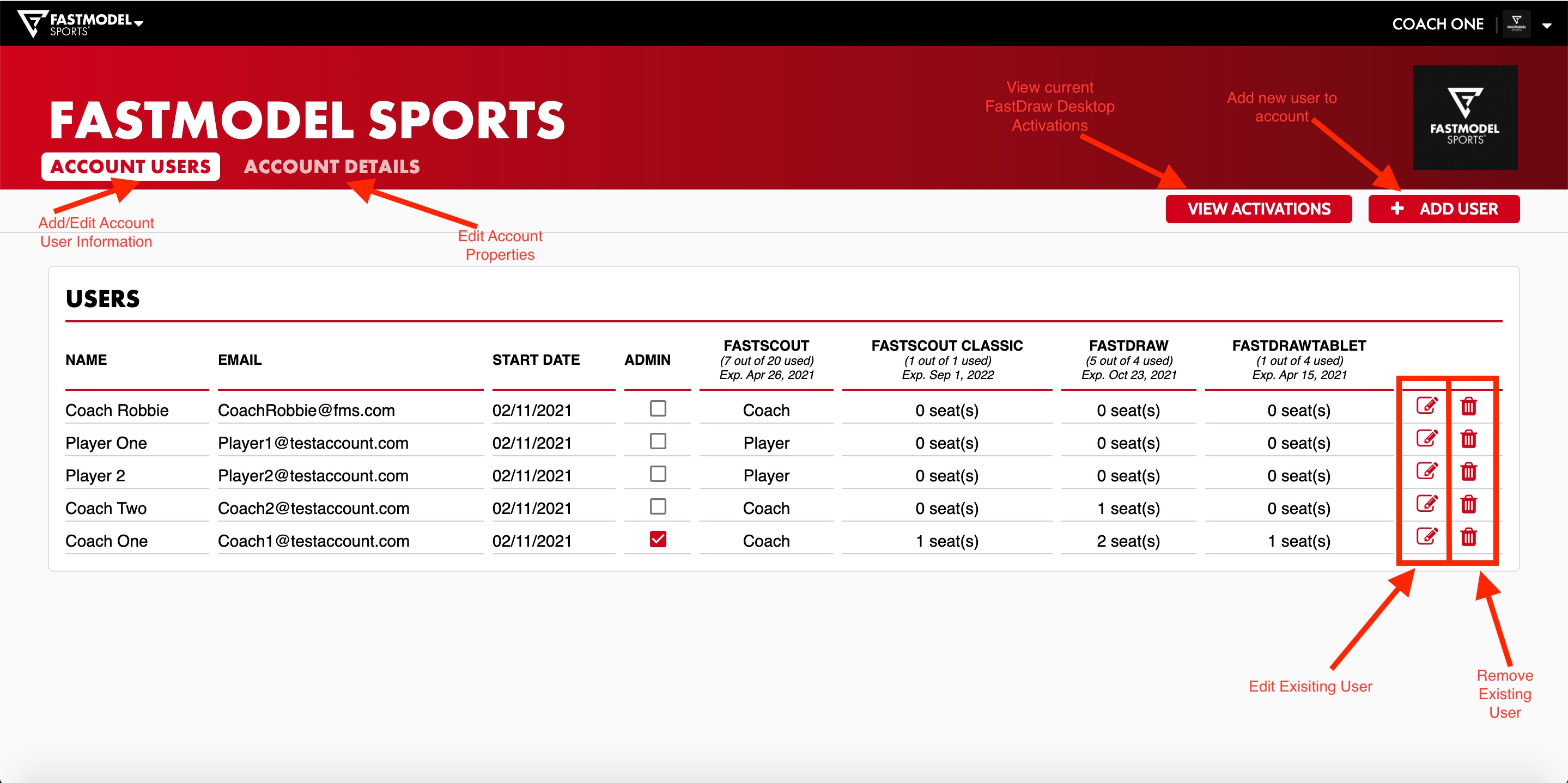Click the VIEW ACTIVATIONS button
Screen dimensions: 1568x783
coord(1259,209)
